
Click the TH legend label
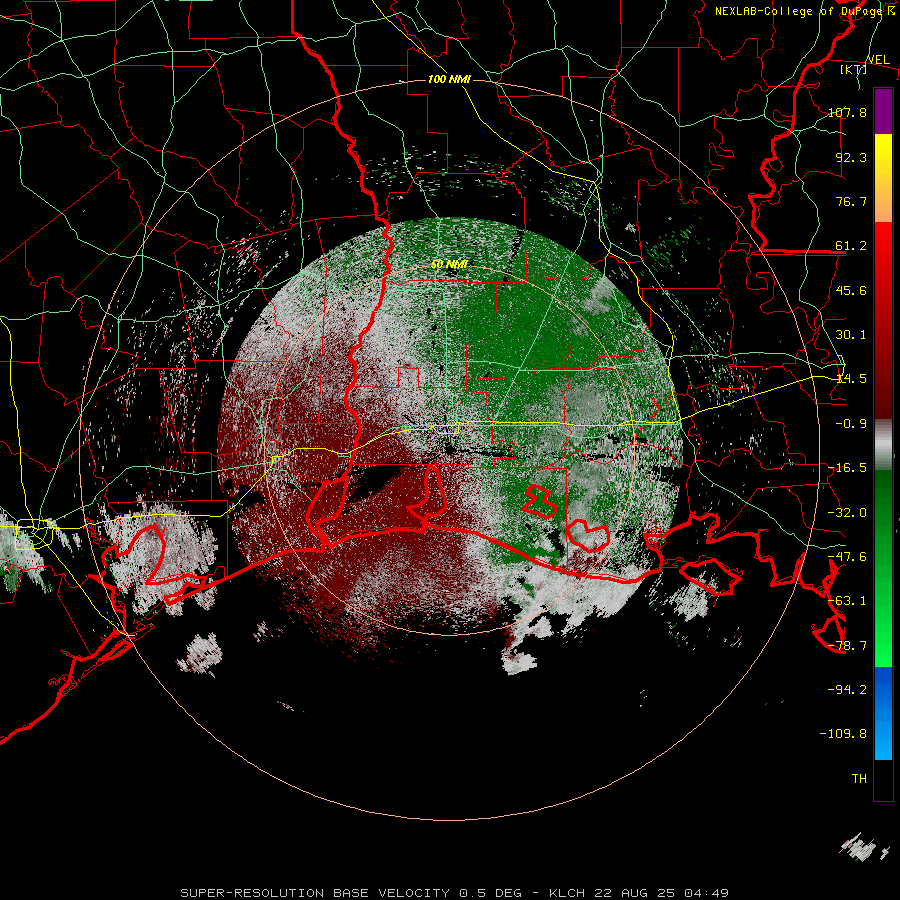click(859, 779)
